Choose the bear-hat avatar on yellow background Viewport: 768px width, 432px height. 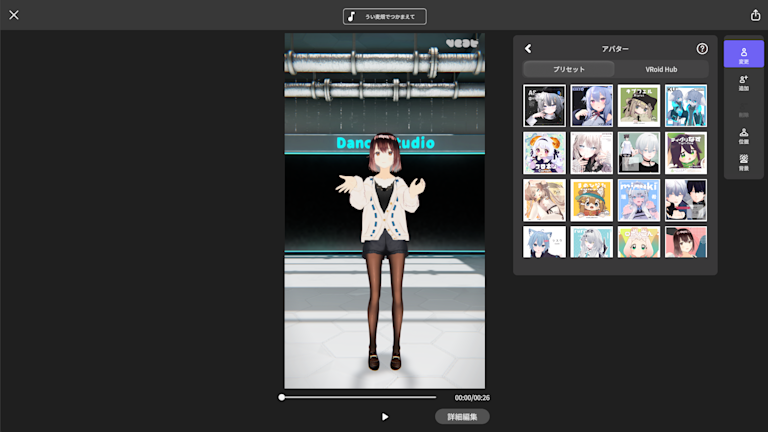click(x=591, y=200)
